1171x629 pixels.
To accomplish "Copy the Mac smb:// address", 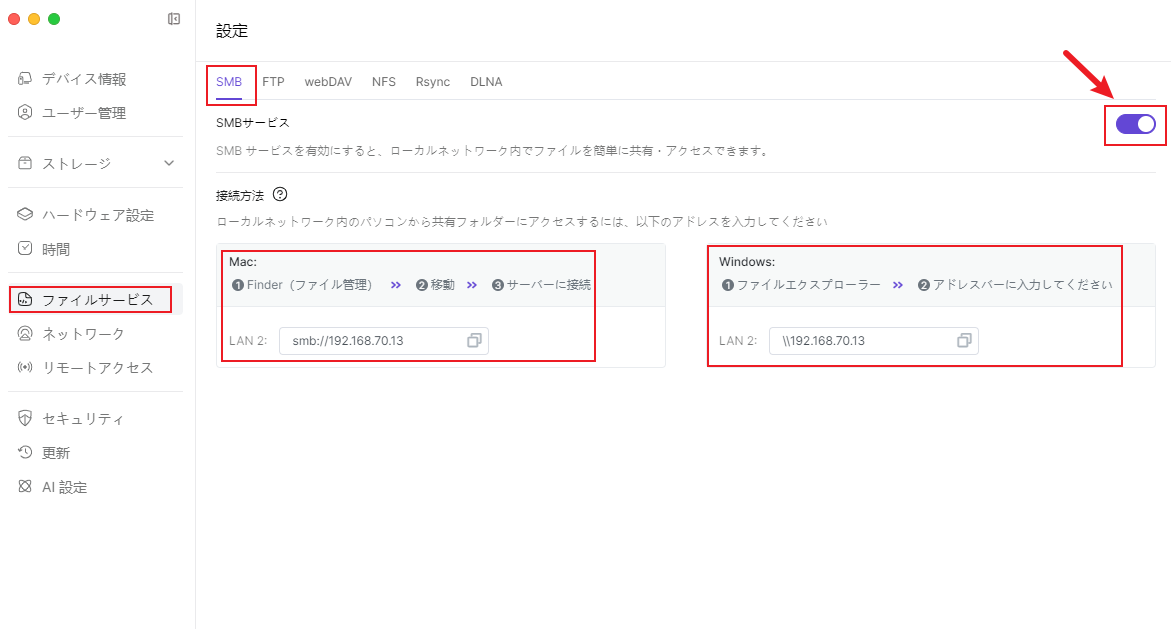I will tap(474, 341).
